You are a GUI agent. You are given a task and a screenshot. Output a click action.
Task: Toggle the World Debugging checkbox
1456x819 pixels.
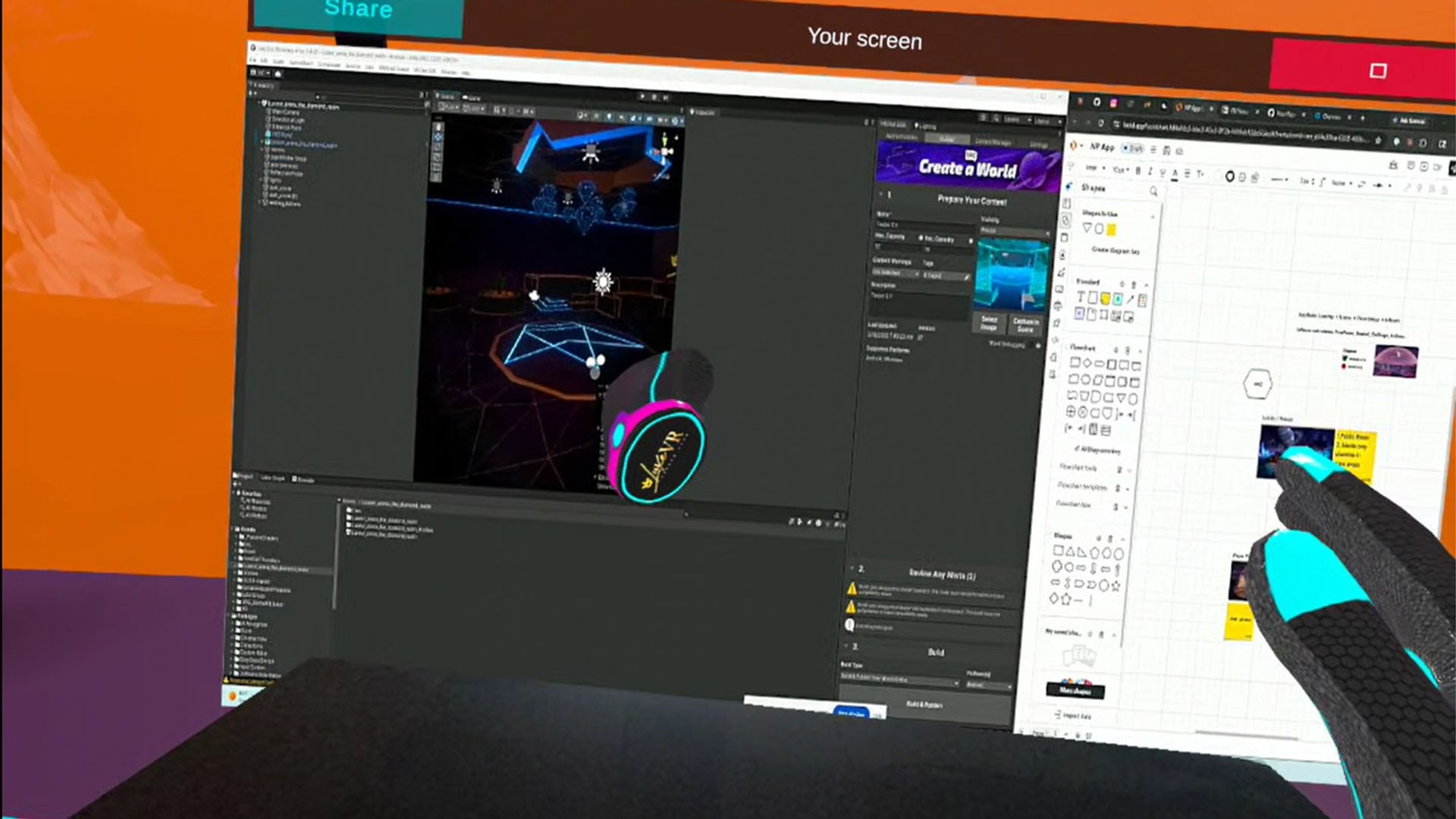tap(1038, 345)
